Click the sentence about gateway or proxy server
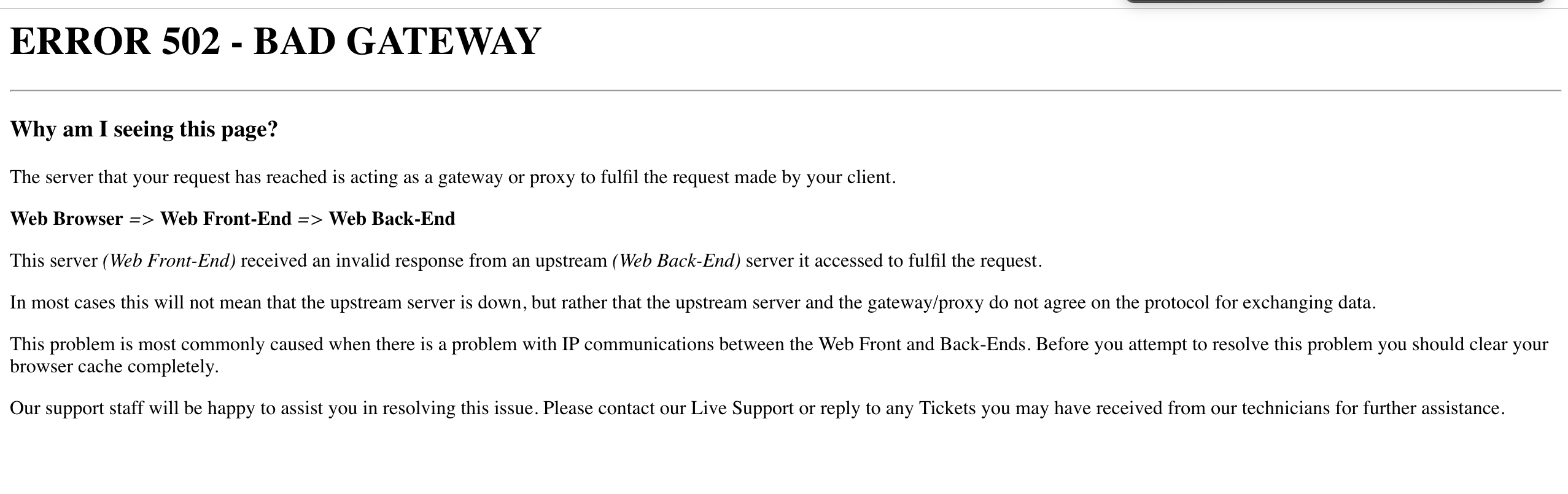This screenshot has width=1568, height=494. pos(453,177)
